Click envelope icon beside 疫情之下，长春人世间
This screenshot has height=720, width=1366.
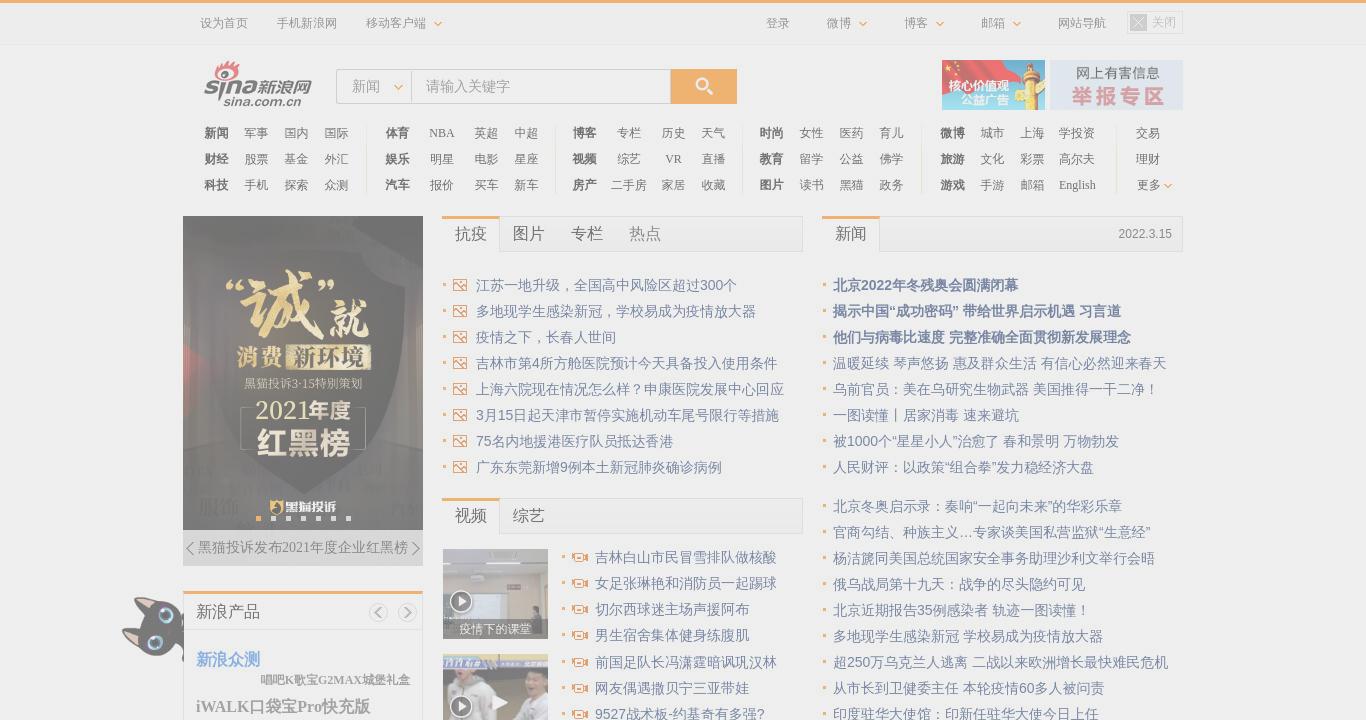coord(460,337)
